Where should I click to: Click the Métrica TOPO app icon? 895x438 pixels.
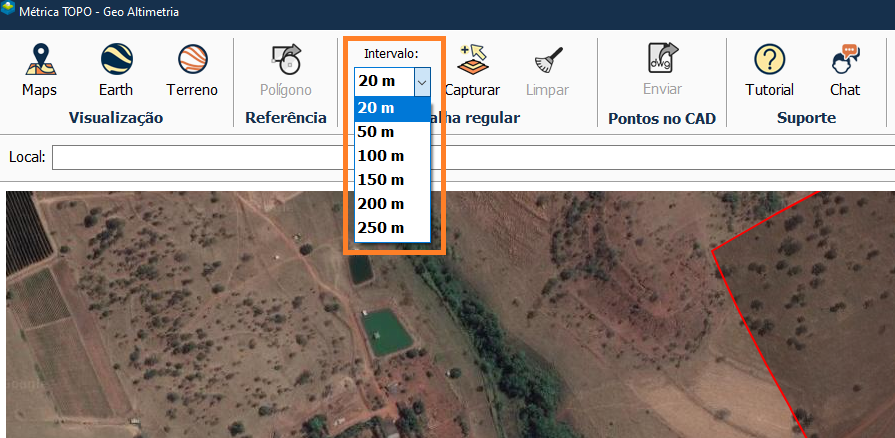tap(9, 11)
